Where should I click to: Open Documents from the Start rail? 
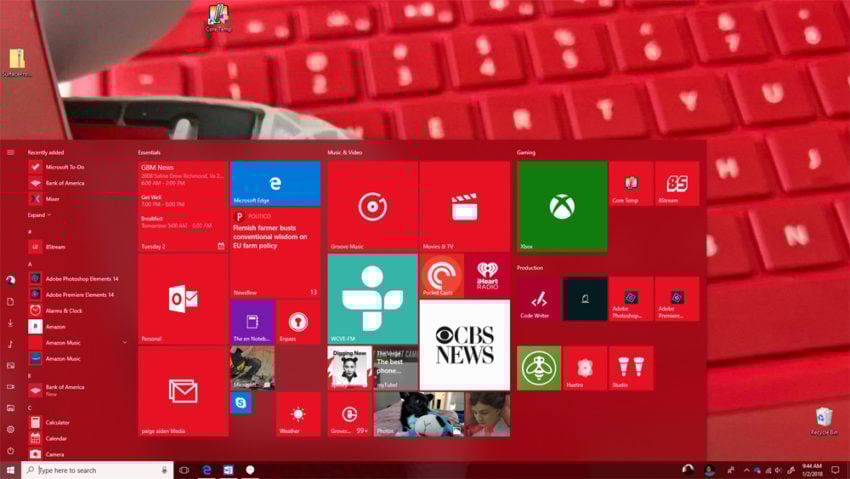pos(10,301)
